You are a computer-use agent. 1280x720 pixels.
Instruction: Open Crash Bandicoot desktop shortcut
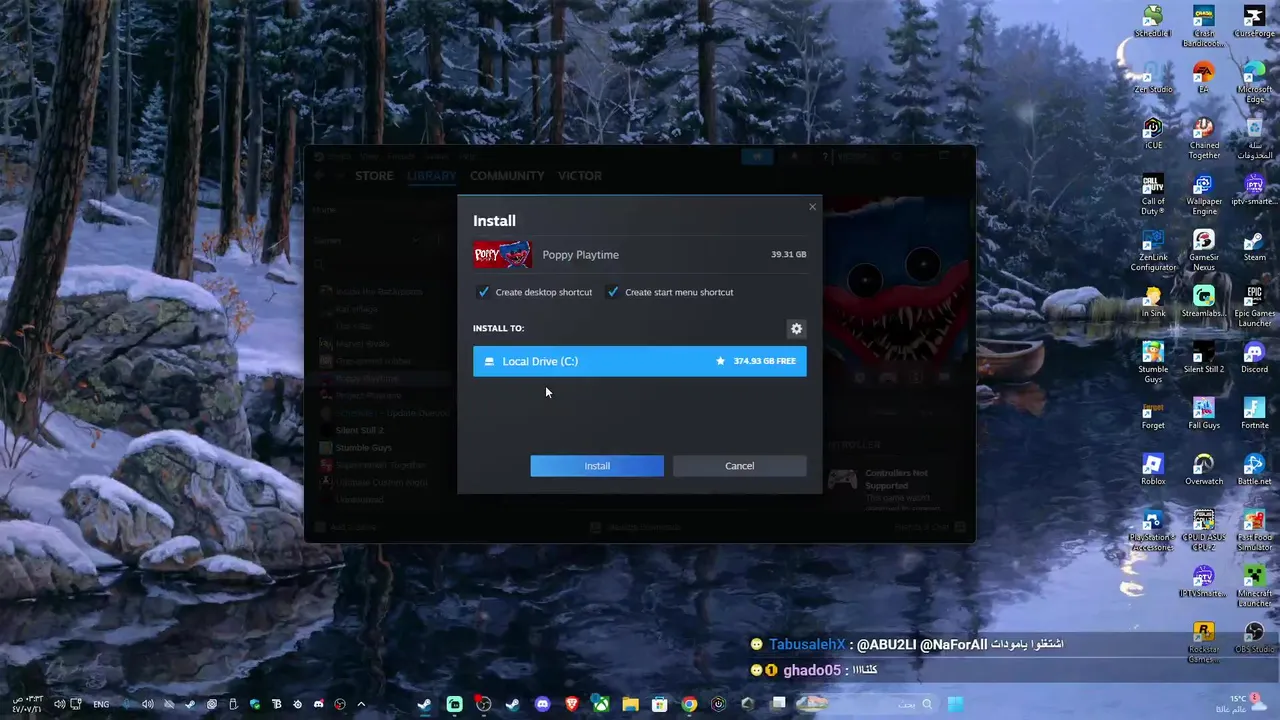pyautogui.click(x=1204, y=26)
